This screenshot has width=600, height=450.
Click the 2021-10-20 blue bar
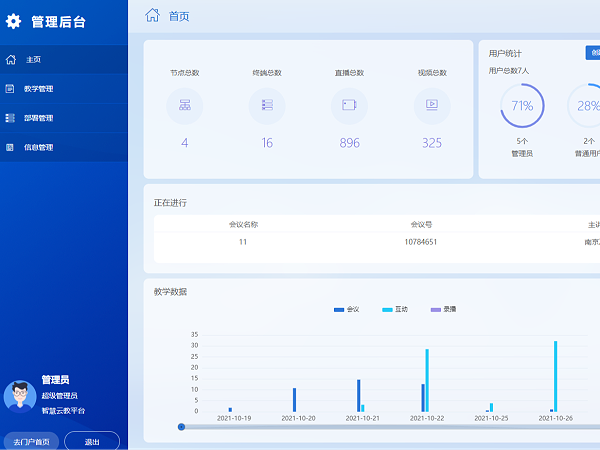point(294,400)
